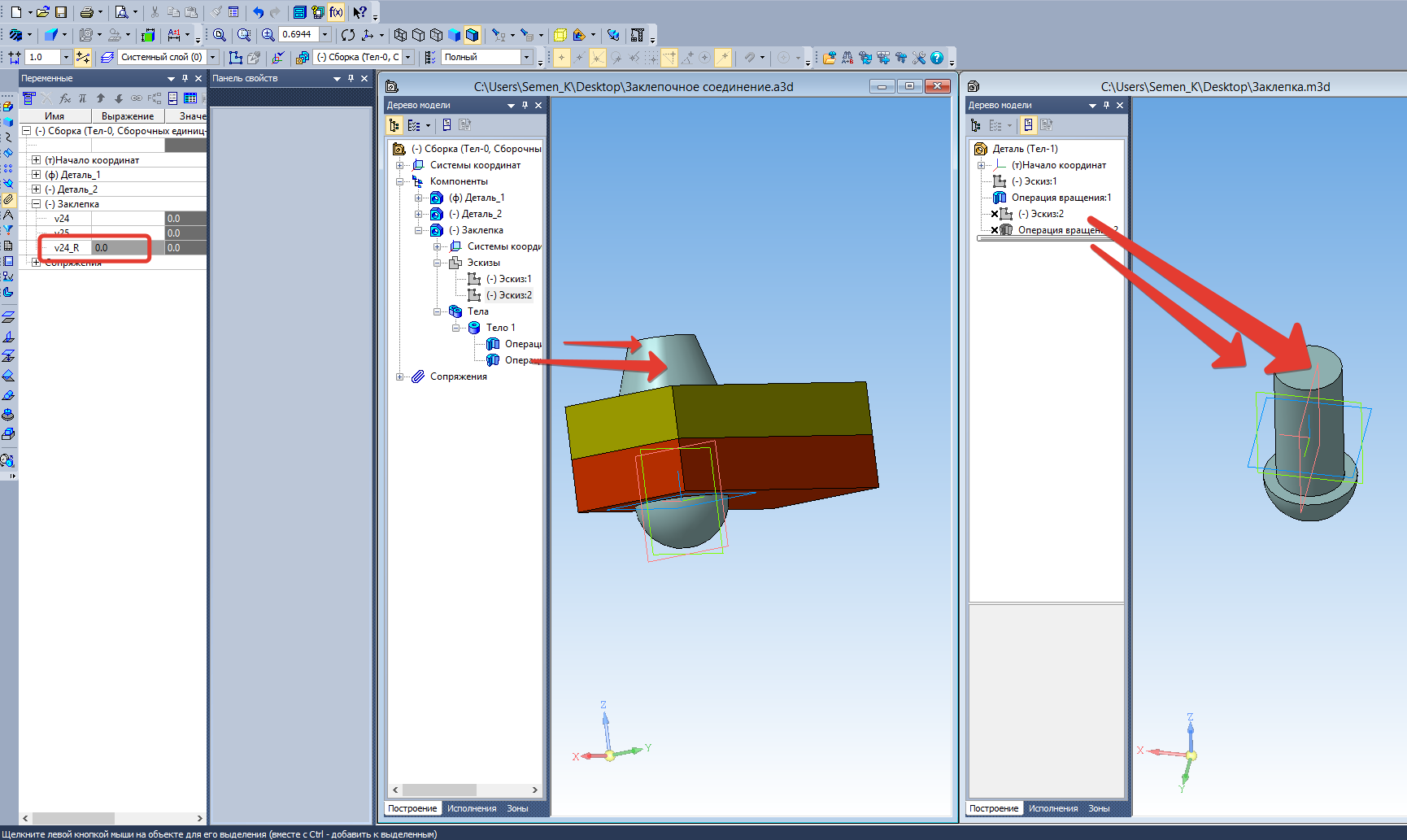Zoom in with the plus magnifier
Viewport: 1407px width, 840px height.
[268, 35]
